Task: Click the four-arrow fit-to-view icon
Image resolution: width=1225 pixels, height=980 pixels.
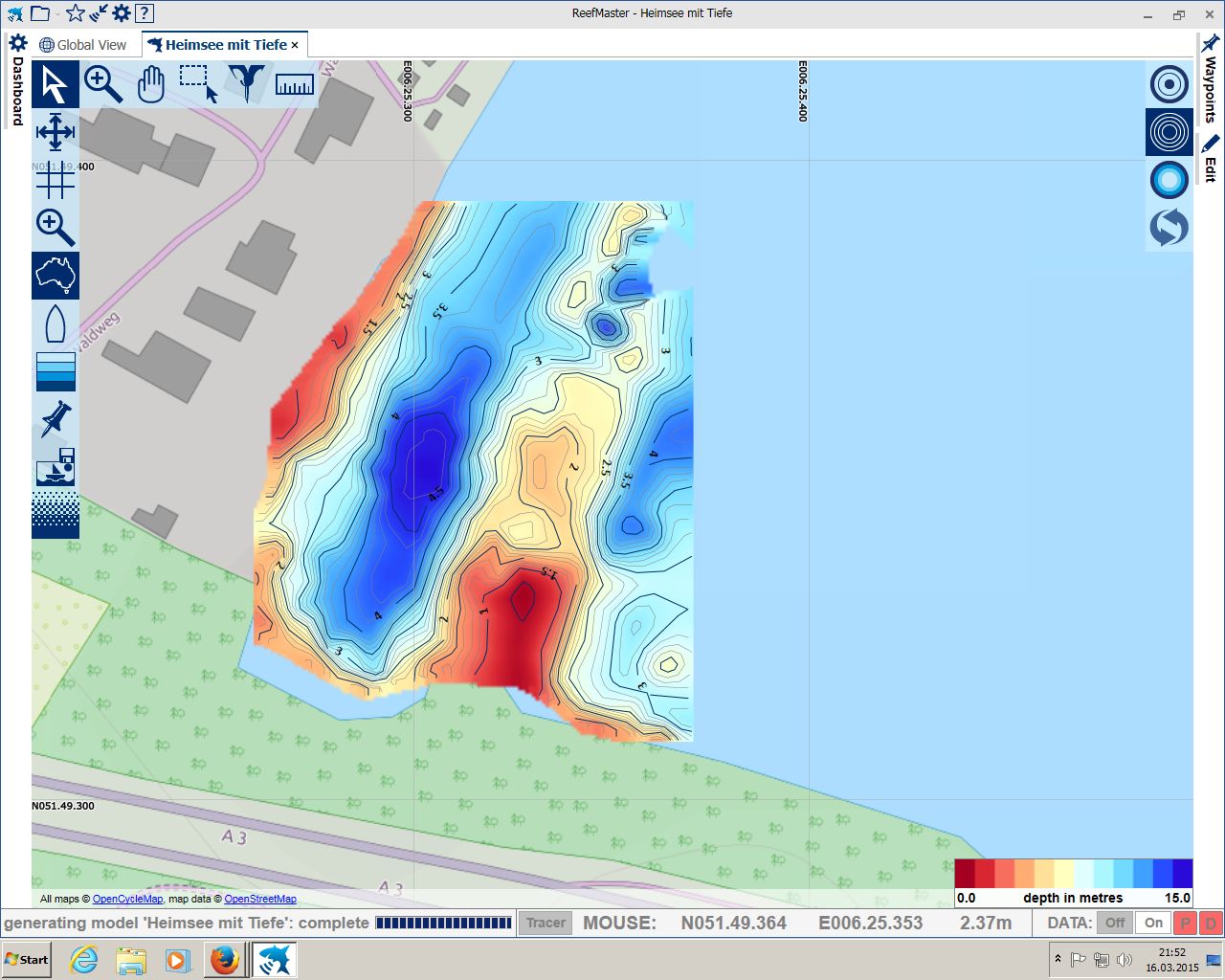Action: (56, 132)
